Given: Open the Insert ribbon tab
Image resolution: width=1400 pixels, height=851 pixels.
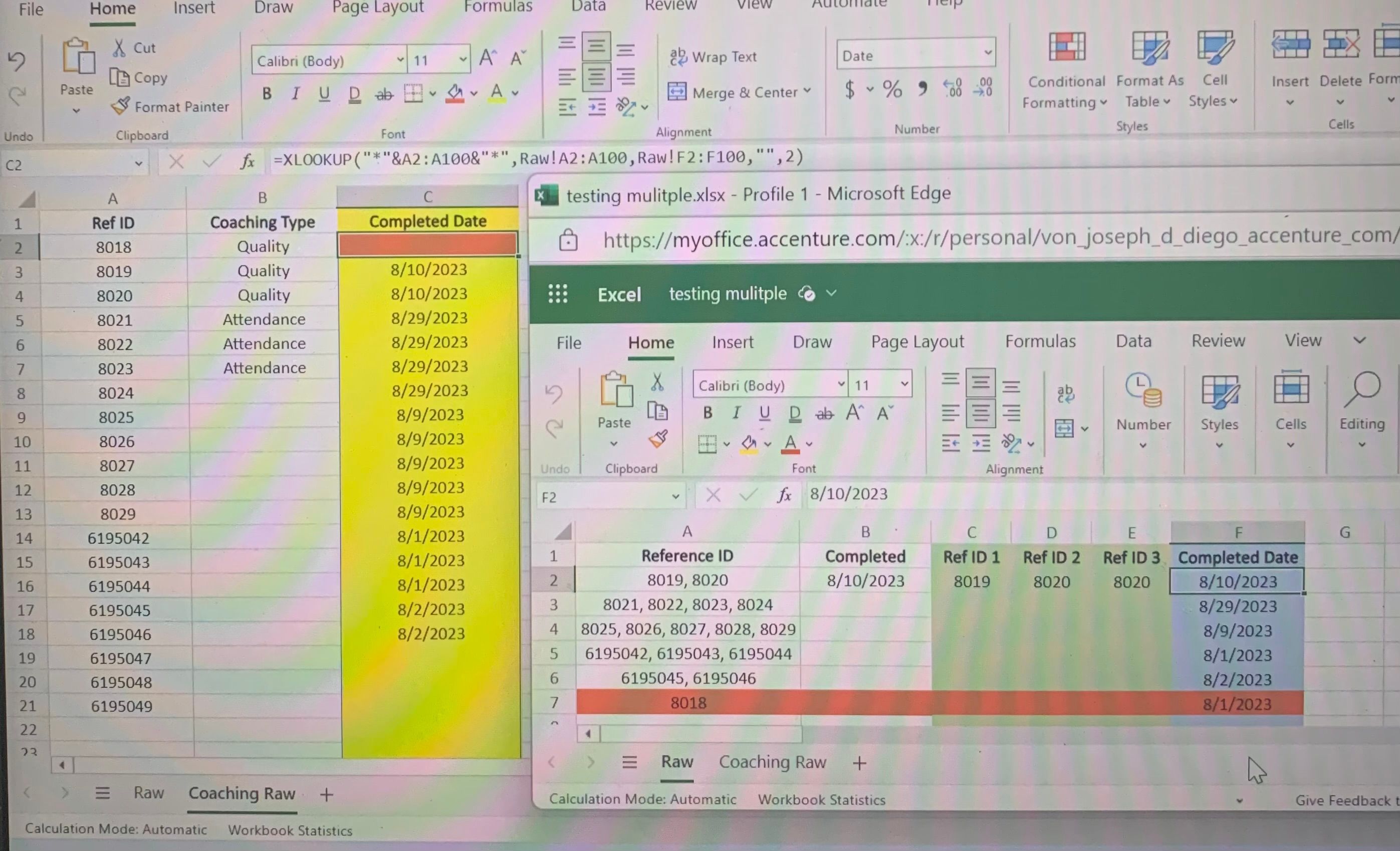Looking at the screenshot, I should [194, 8].
